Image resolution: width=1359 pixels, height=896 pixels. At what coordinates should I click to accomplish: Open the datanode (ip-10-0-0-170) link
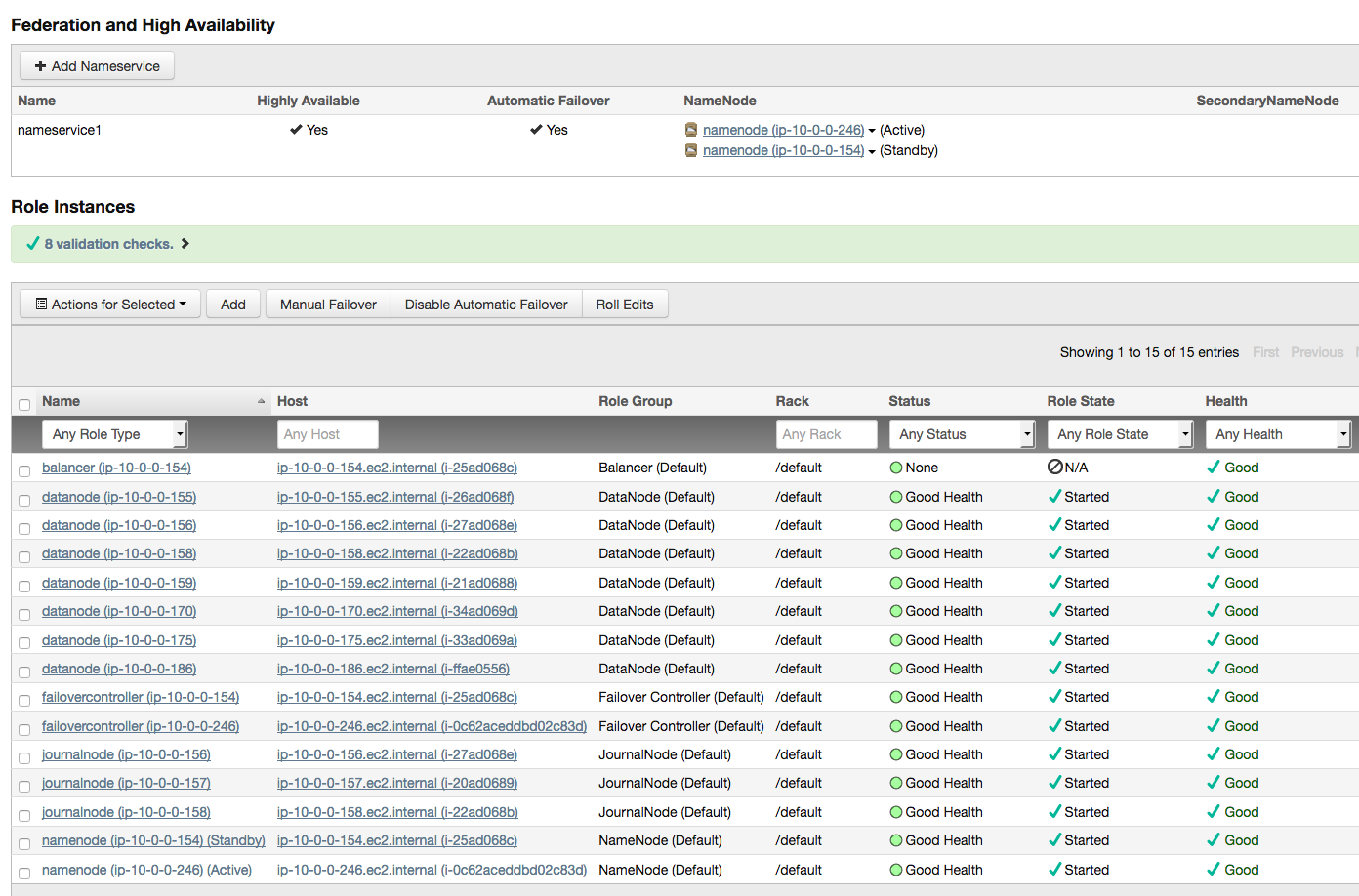[119, 611]
